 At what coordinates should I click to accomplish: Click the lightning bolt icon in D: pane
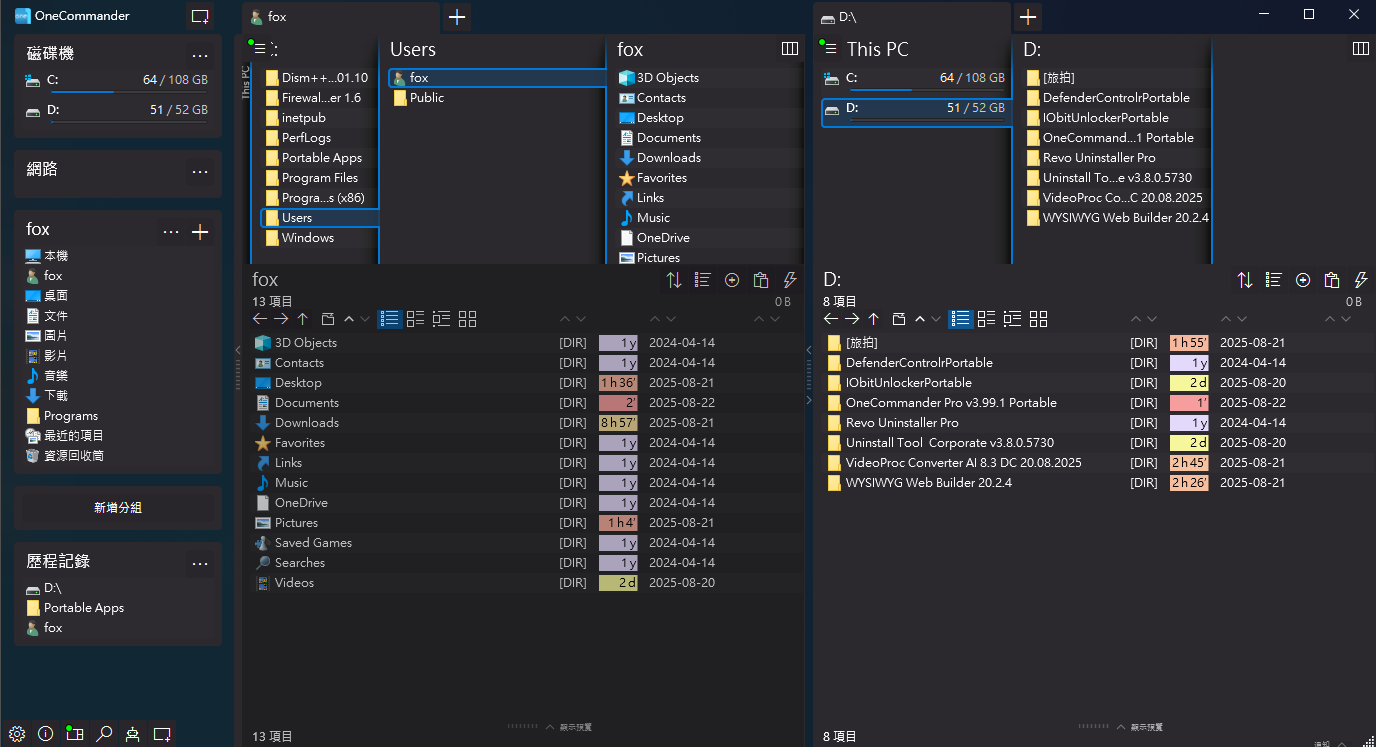point(1361,281)
